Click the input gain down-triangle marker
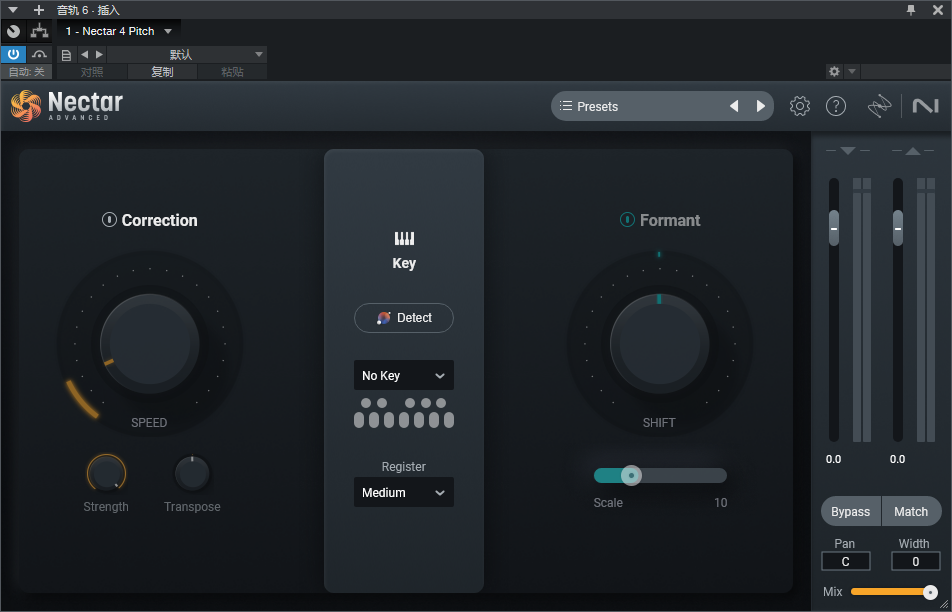The height and width of the screenshot is (612, 952). tap(848, 151)
